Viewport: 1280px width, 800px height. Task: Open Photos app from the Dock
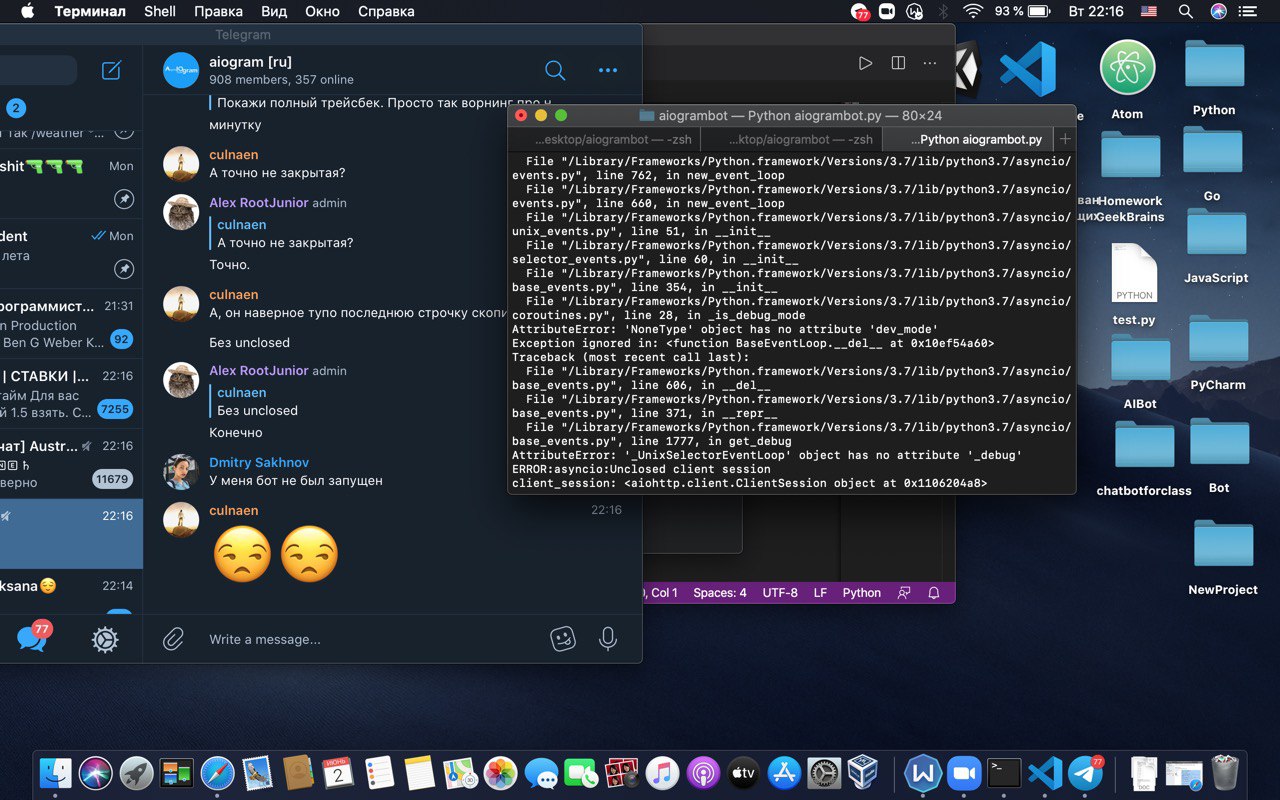pyautogui.click(x=500, y=773)
